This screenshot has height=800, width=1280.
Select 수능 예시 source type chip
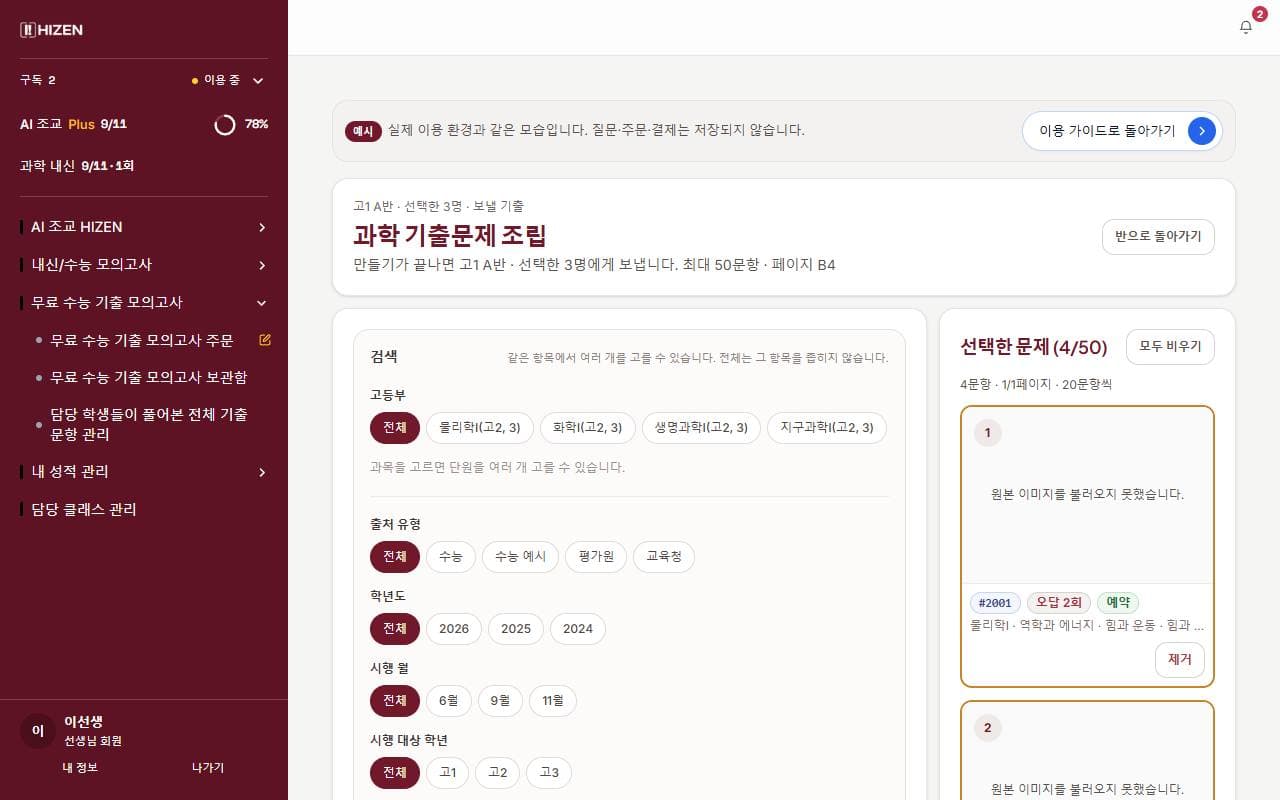click(x=520, y=556)
